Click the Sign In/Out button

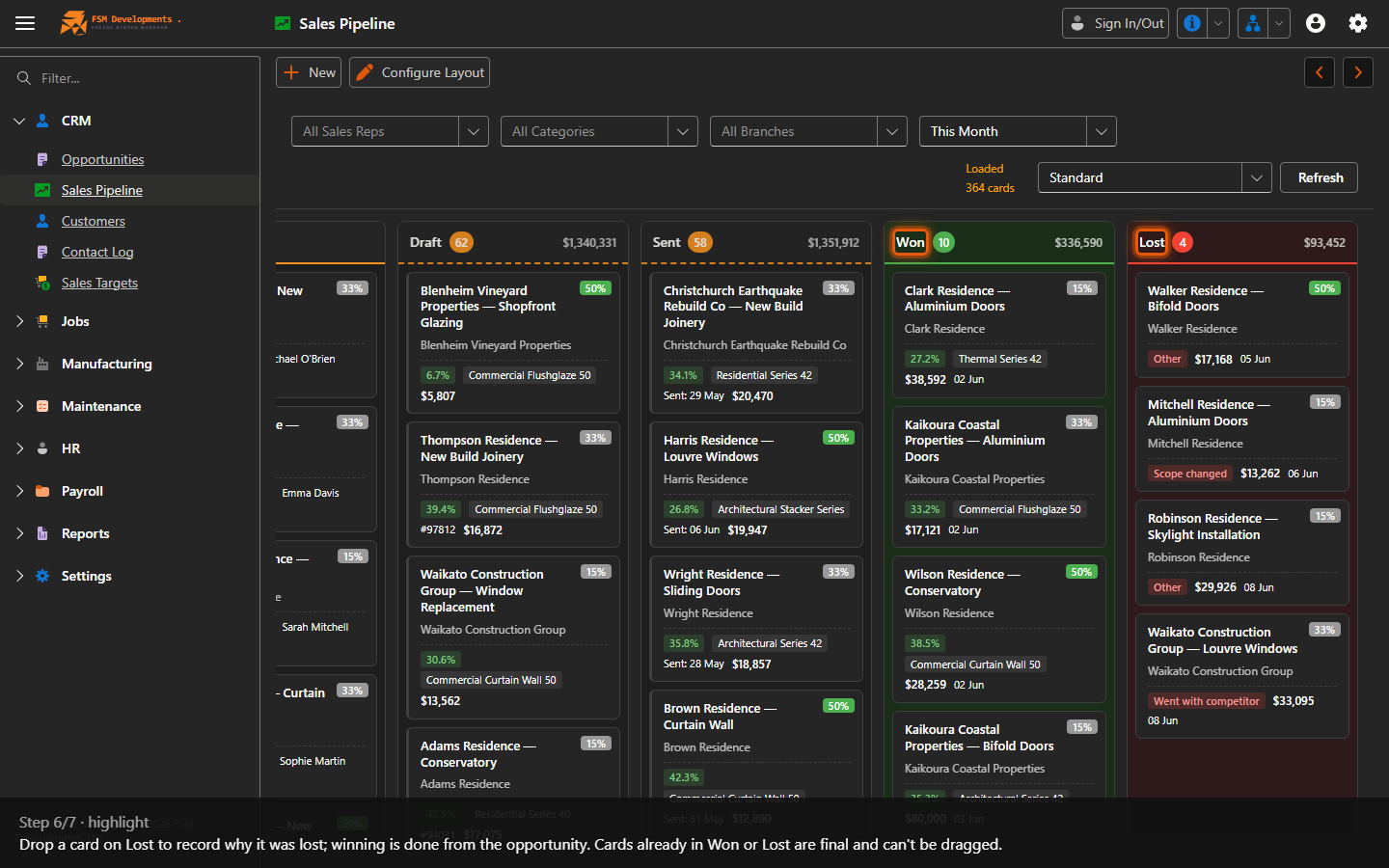click(x=1115, y=23)
